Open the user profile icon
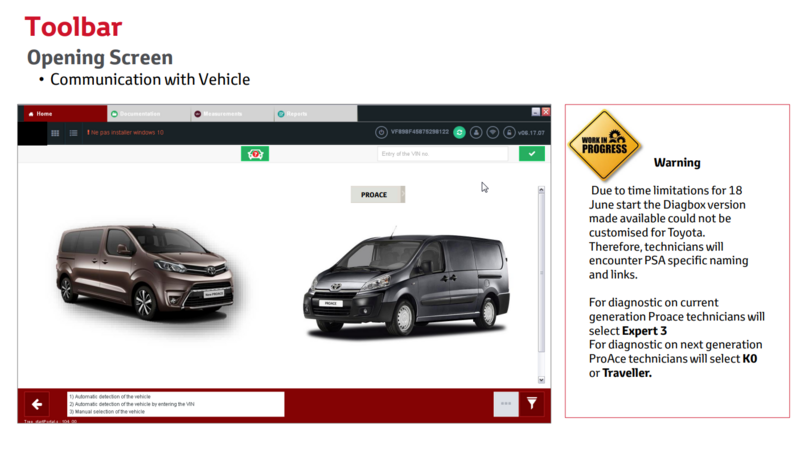 point(476,133)
